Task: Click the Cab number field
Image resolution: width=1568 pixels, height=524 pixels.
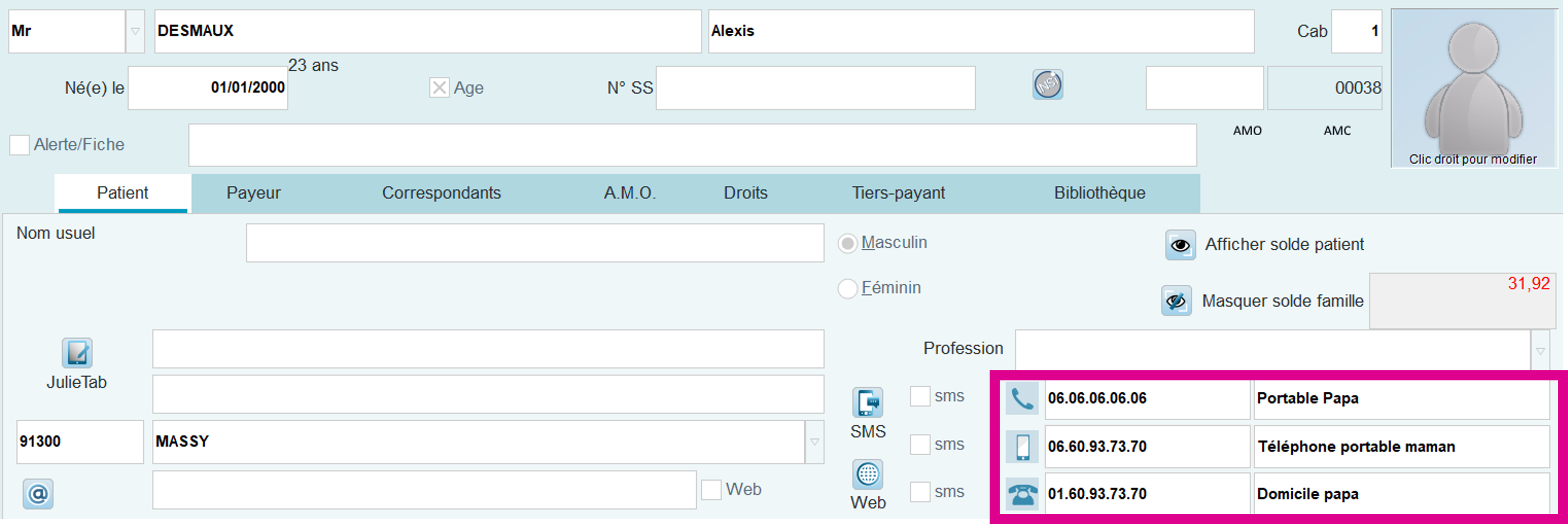Action: [1356, 31]
